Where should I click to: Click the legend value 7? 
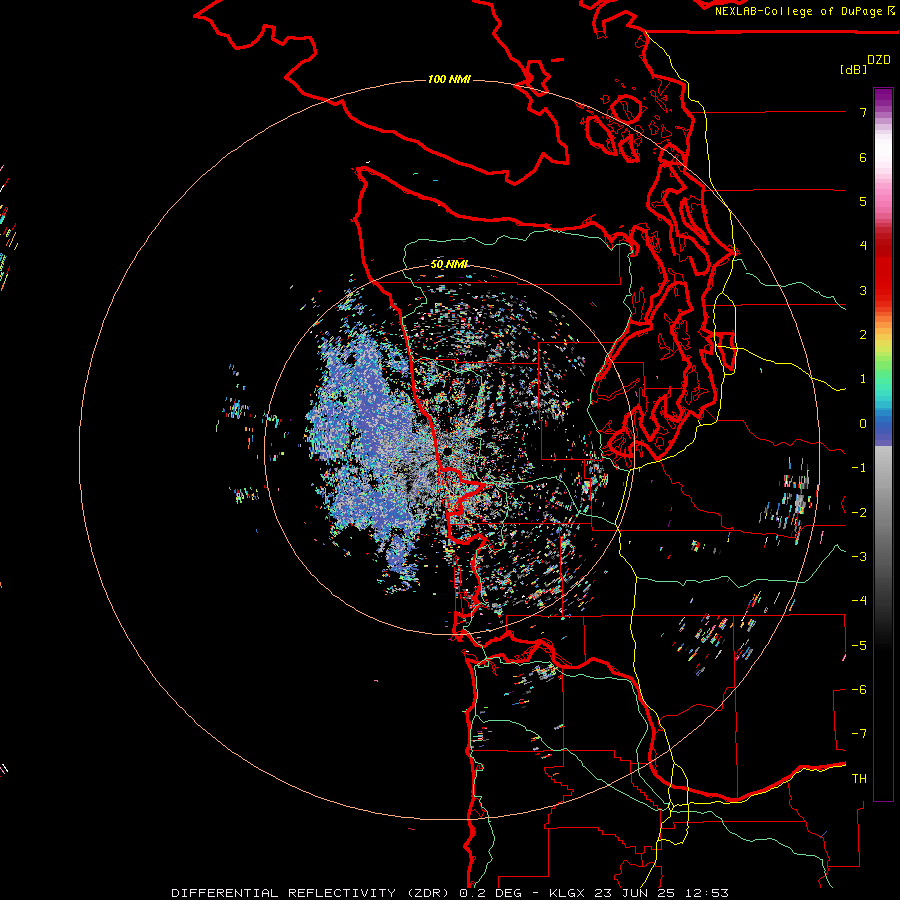(x=863, y=112)
